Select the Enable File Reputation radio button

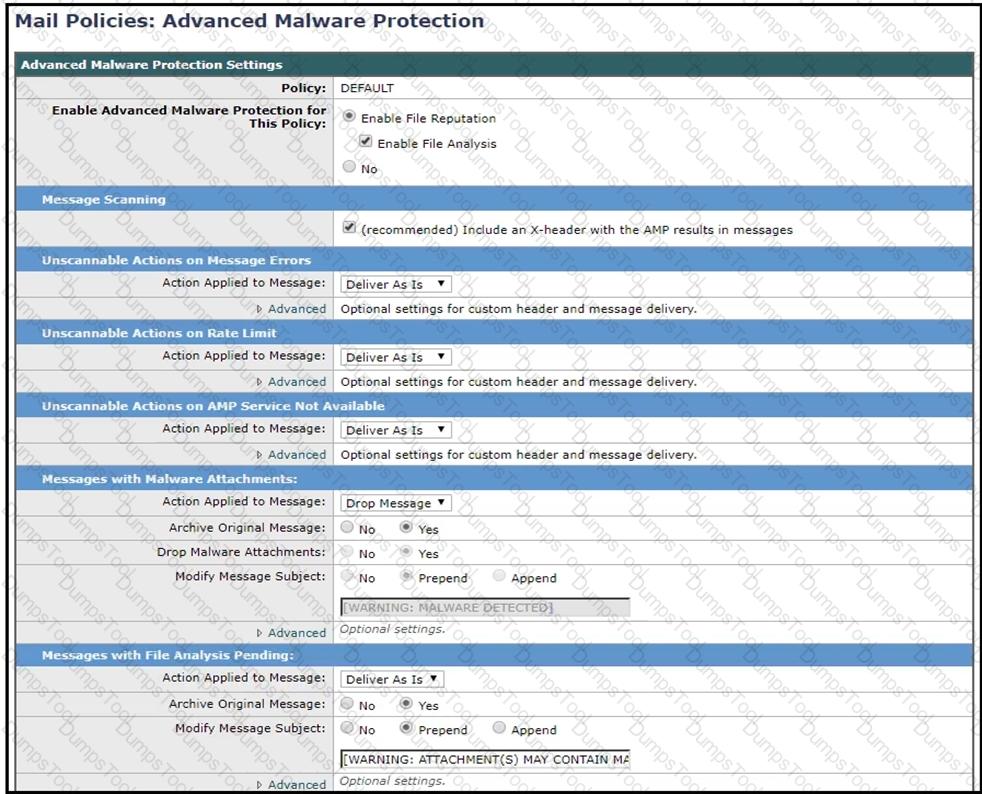pos(348,117)
